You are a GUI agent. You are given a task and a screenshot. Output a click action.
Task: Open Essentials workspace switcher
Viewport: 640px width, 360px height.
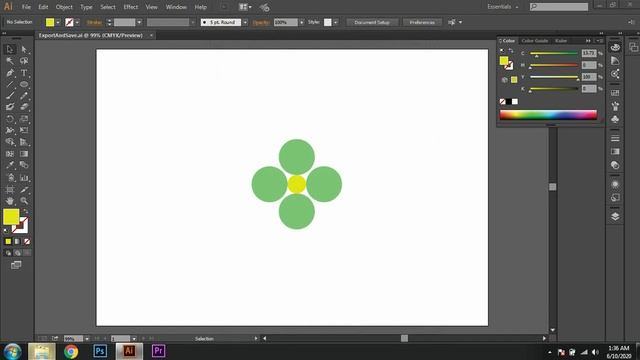point(502,7)
